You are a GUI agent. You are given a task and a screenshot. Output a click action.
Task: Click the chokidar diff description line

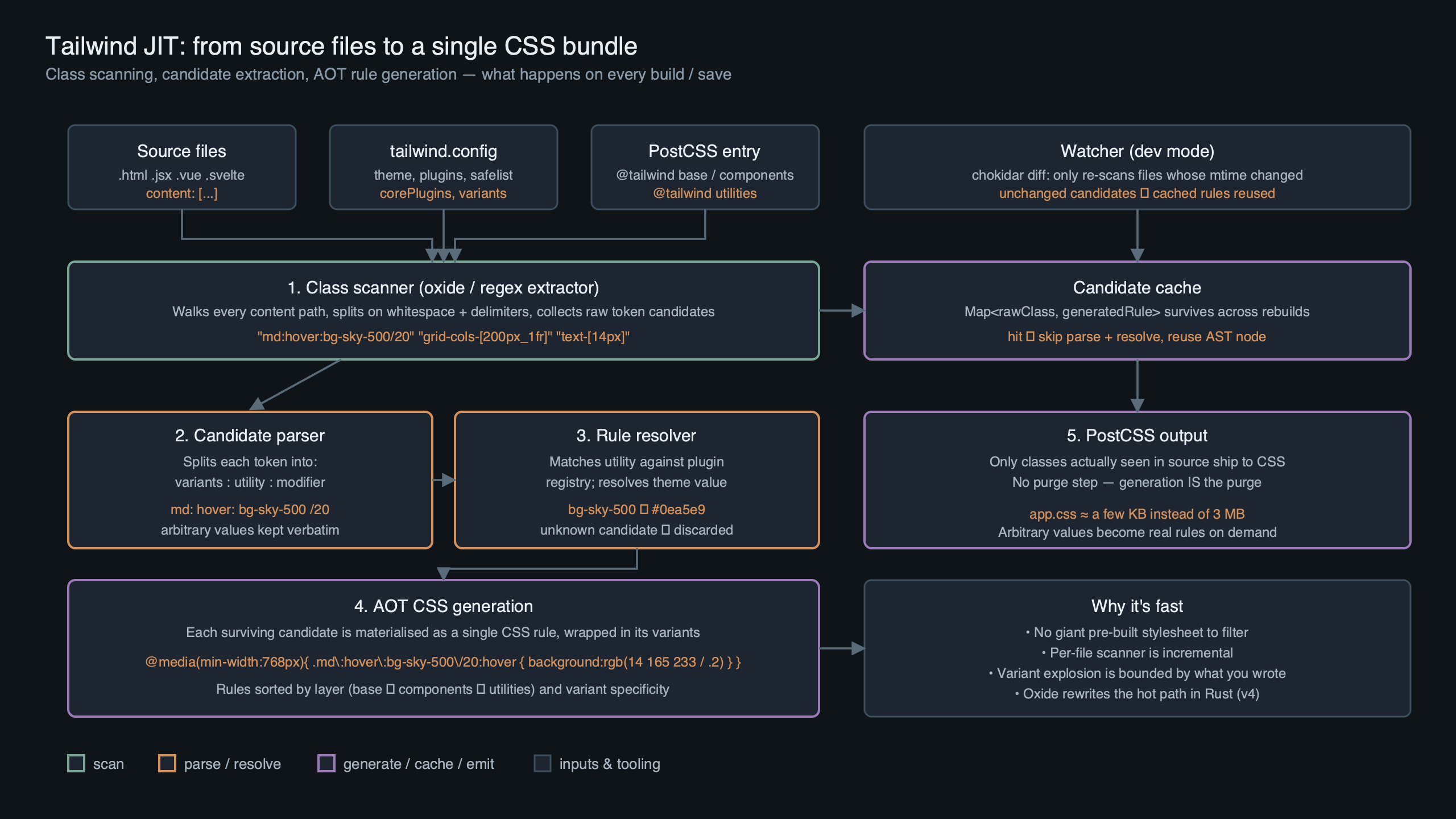1137,175
